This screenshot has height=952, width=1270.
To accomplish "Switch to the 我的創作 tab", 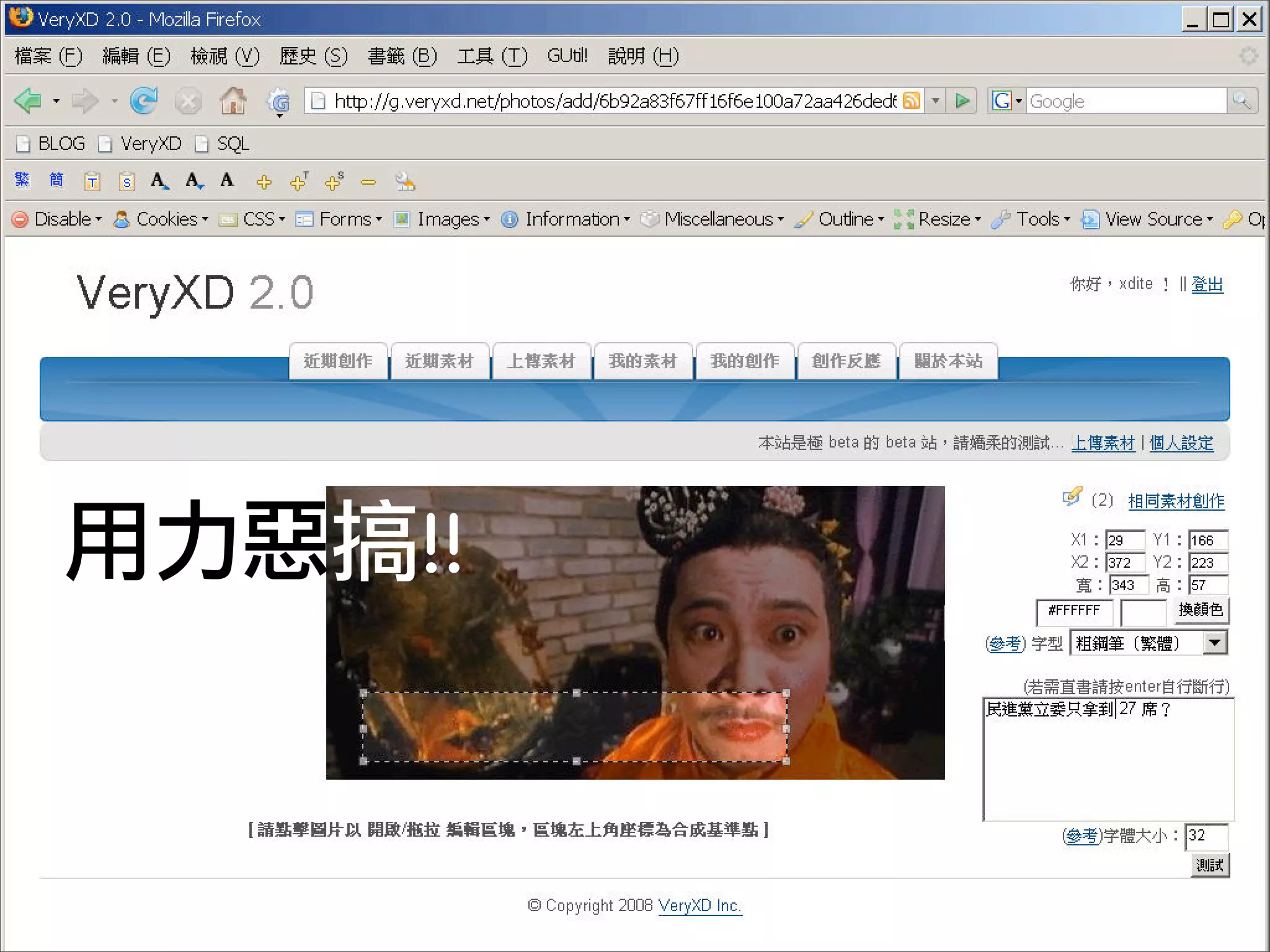I will click(x=745, y=361).
